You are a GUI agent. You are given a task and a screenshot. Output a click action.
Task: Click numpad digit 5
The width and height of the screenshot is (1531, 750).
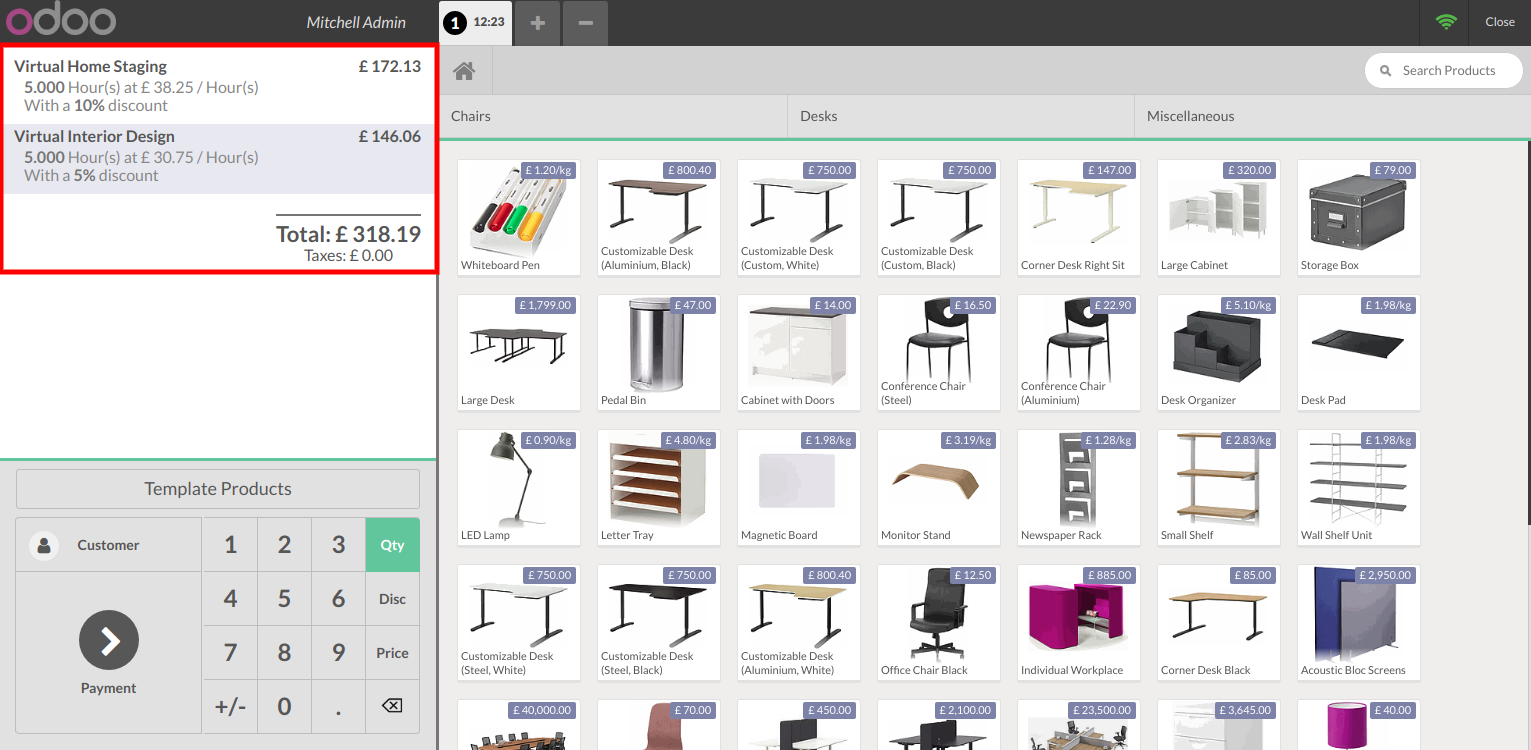tap(284, 599)
